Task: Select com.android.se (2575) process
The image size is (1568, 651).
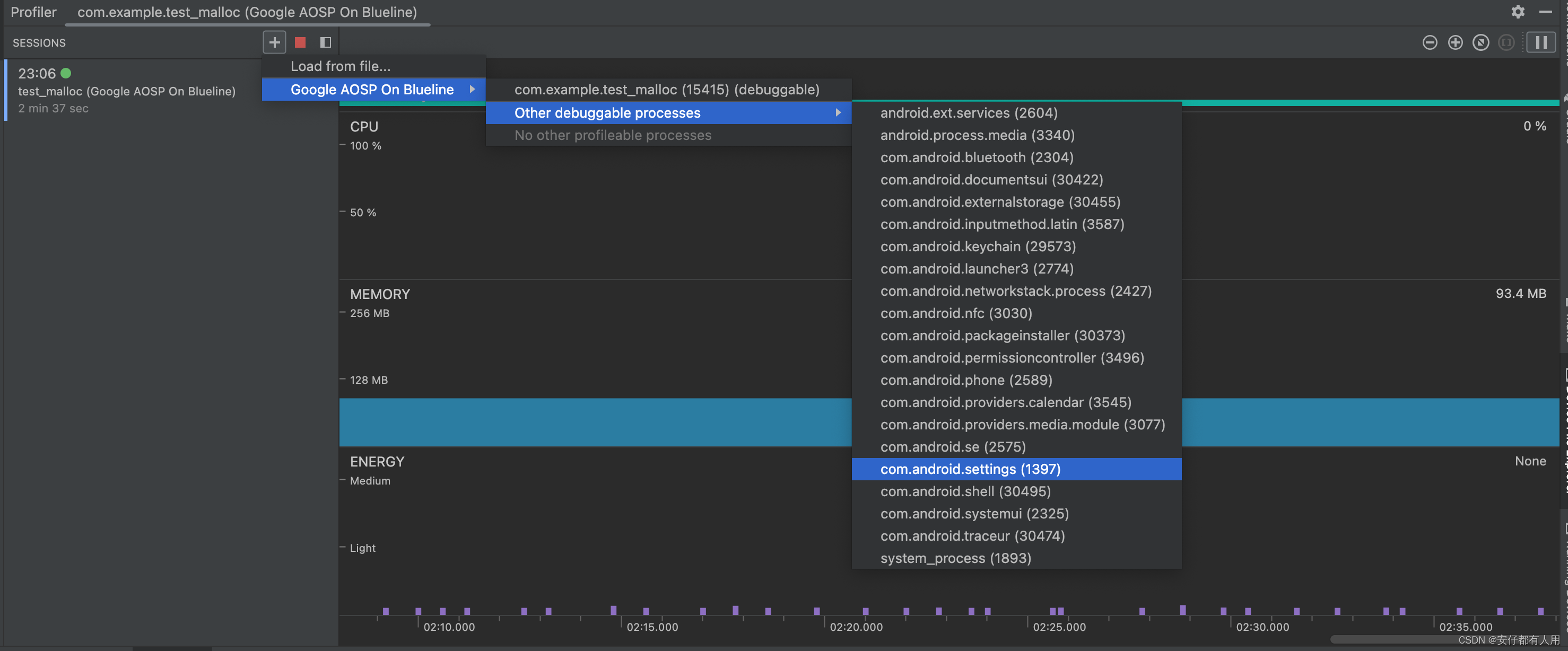Action: click(1016, 446)
